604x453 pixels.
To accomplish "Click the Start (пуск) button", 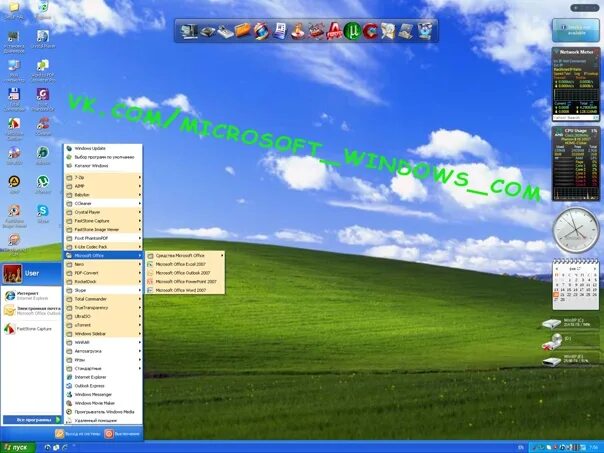I will coord(17,448).
